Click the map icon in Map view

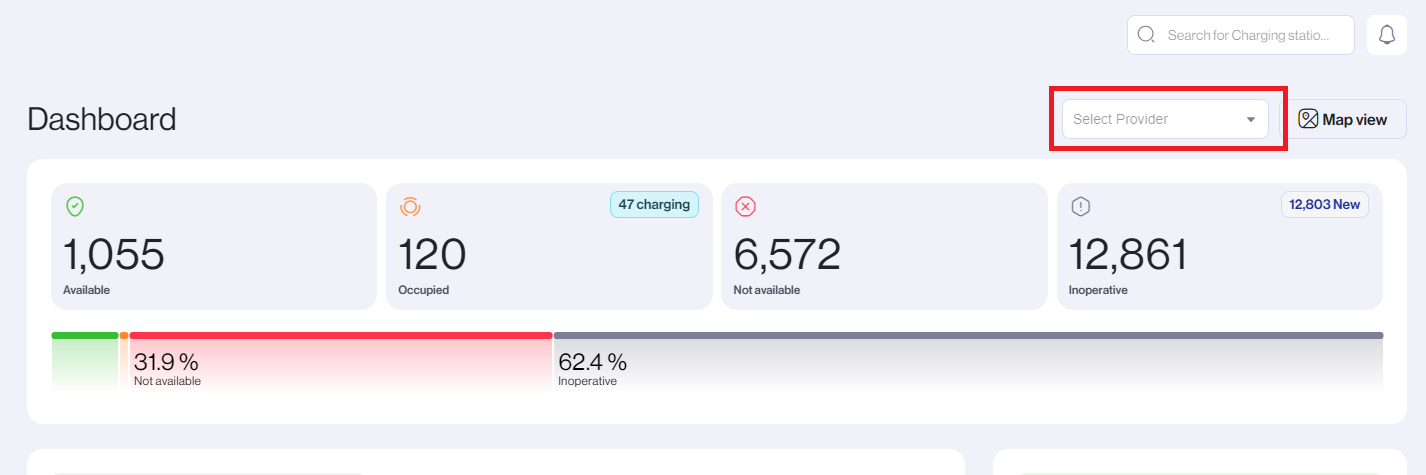(x=1308, y=119)
